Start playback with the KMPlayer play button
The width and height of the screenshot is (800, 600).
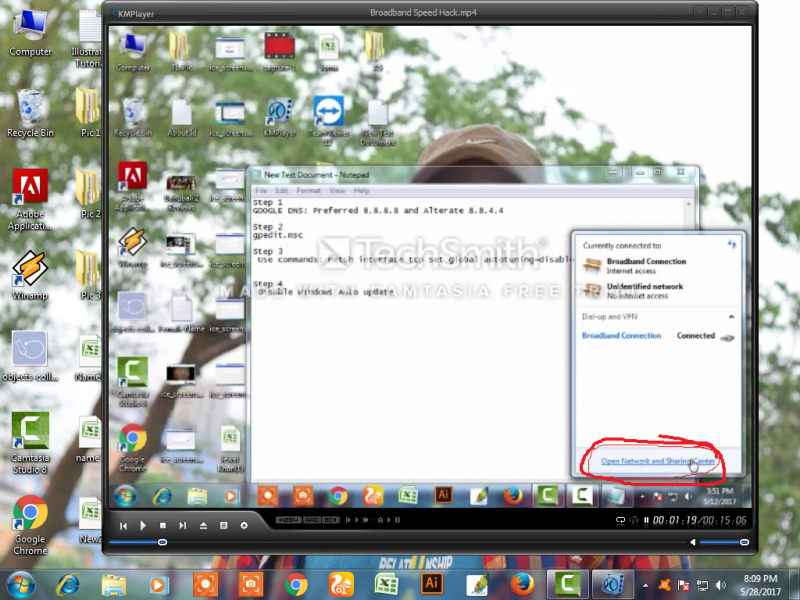coord(143,526)
